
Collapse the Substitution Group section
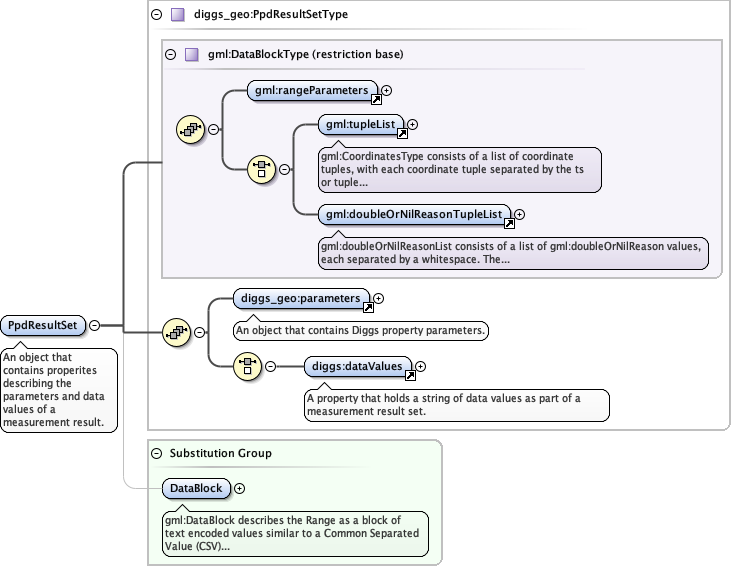click(155, 453)
